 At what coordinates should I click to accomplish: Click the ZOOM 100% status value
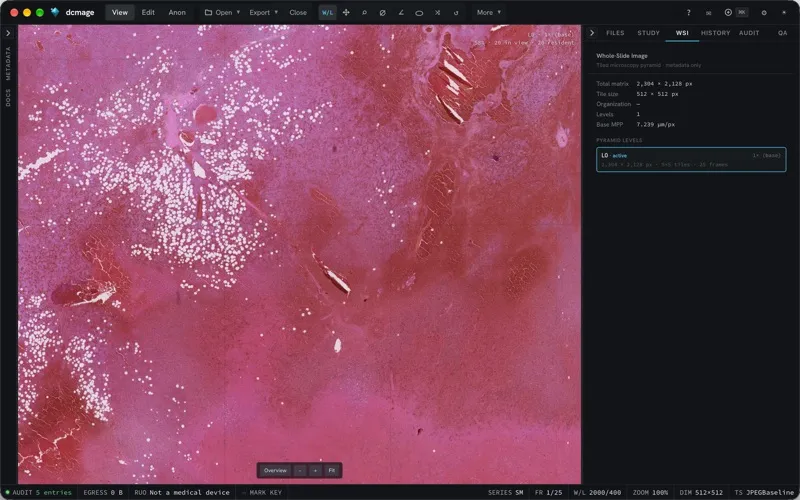[x=650, y=492]
